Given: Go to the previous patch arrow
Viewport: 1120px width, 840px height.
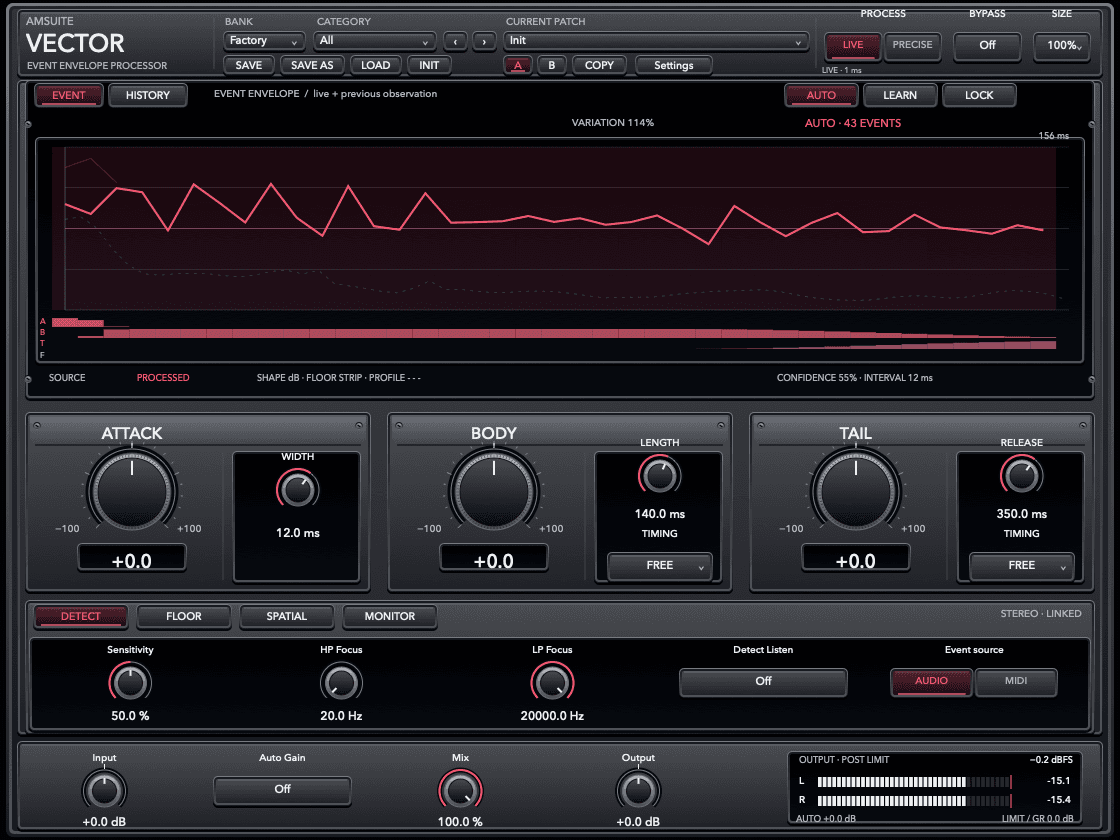Looking at the screenshot, I should pyautogui.click(x=455, y=41).
